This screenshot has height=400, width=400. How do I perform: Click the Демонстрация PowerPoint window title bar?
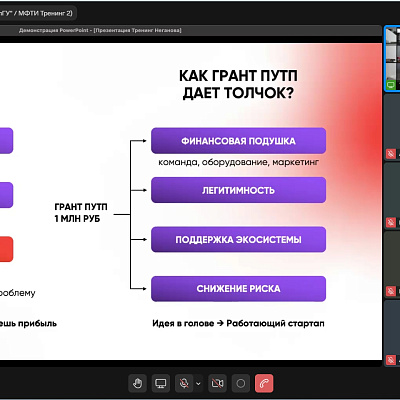point(190,30)
